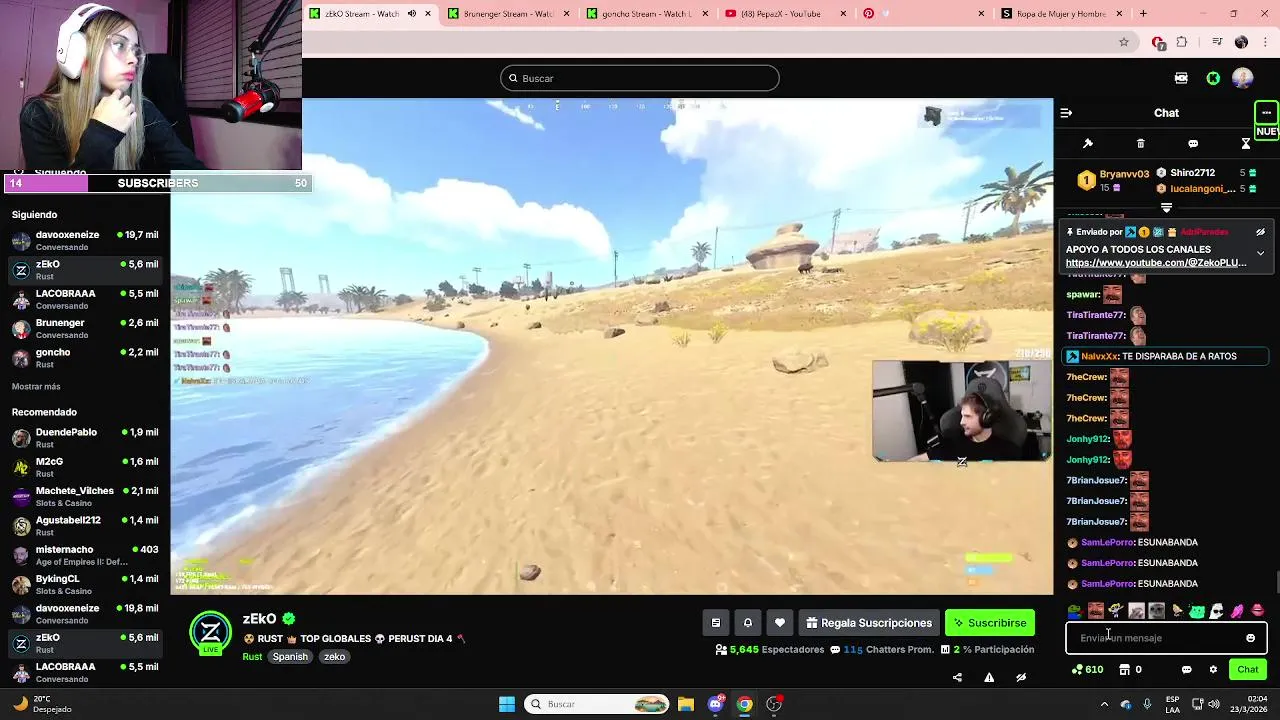Click the PepeLaugh frog emote in quick bar

(x=1074, y=611)
